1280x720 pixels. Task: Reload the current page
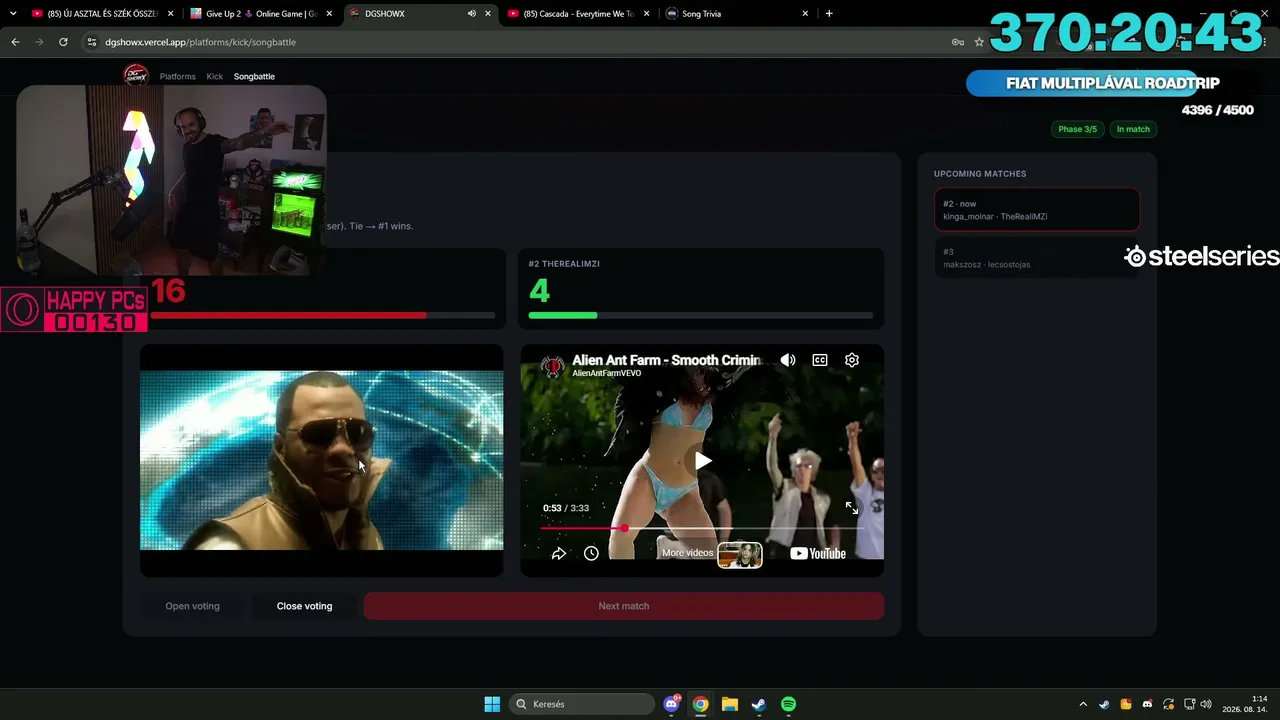click(63, 42)
